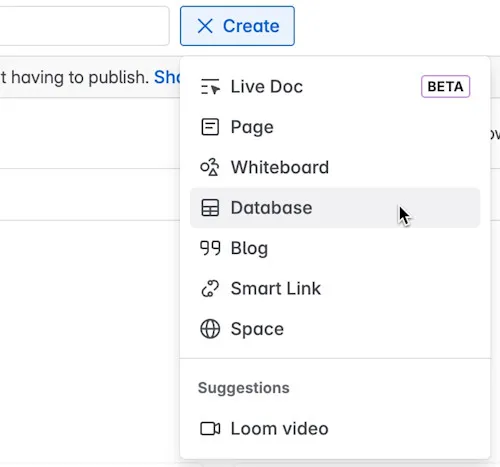Click the Space globe icon
Screen dimensions: 500x467
210,329
